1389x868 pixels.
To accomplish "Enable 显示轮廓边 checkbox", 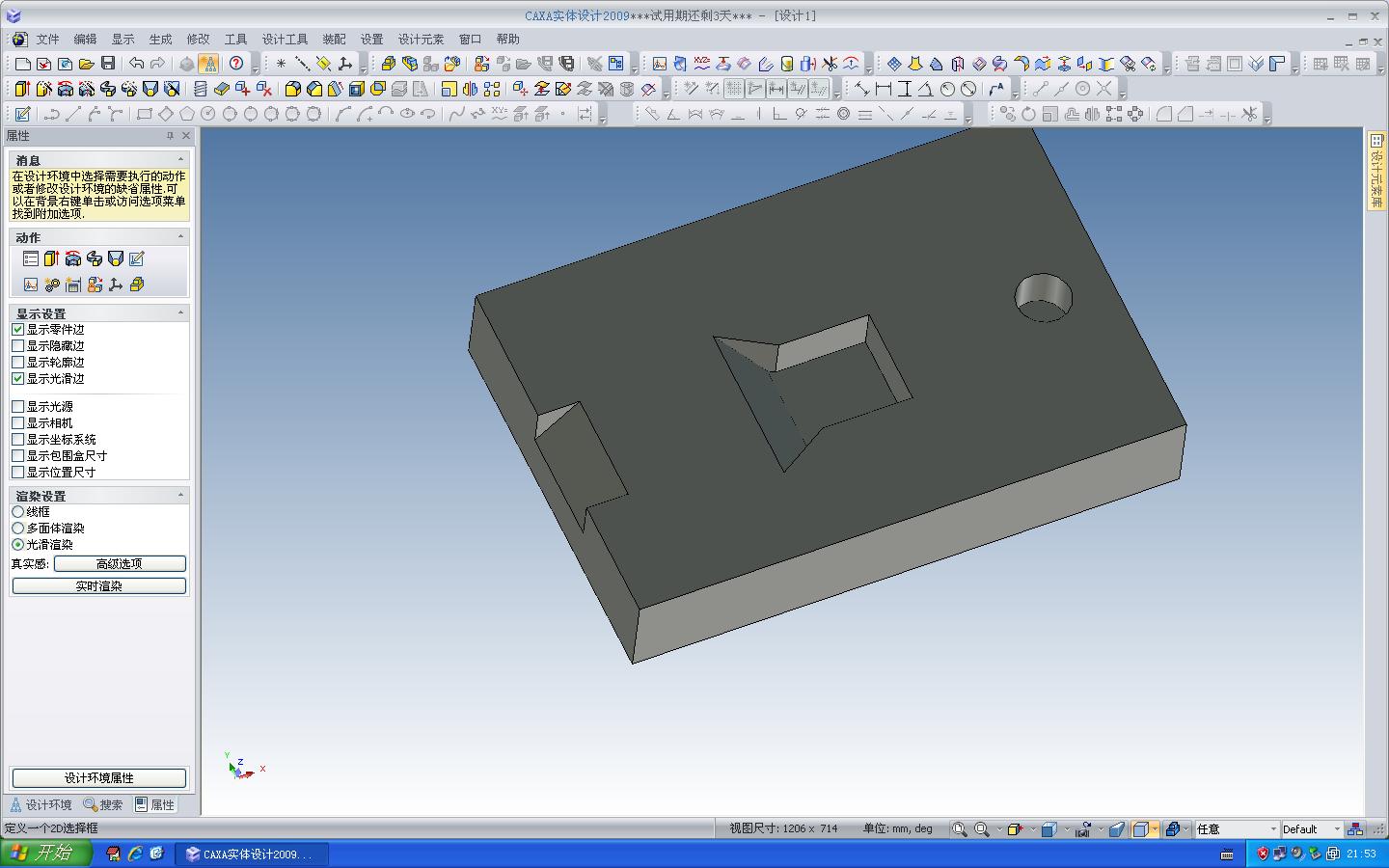I will click(x=17, y=363).
